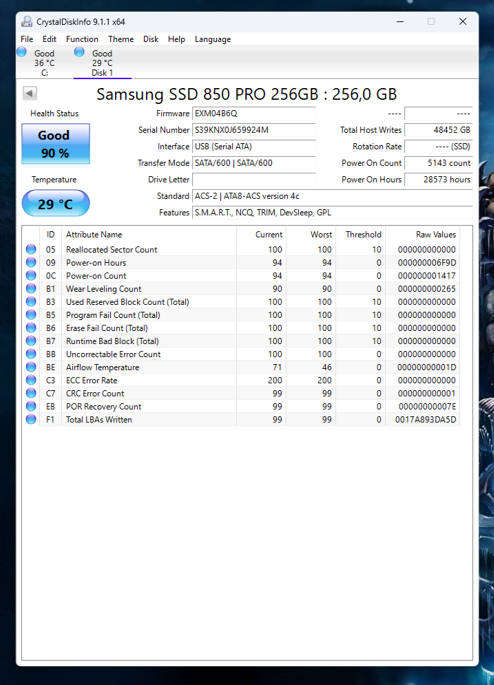494x685 pixels.
Task: Click status icon for Wear Leveling Count
Action: 31,289
